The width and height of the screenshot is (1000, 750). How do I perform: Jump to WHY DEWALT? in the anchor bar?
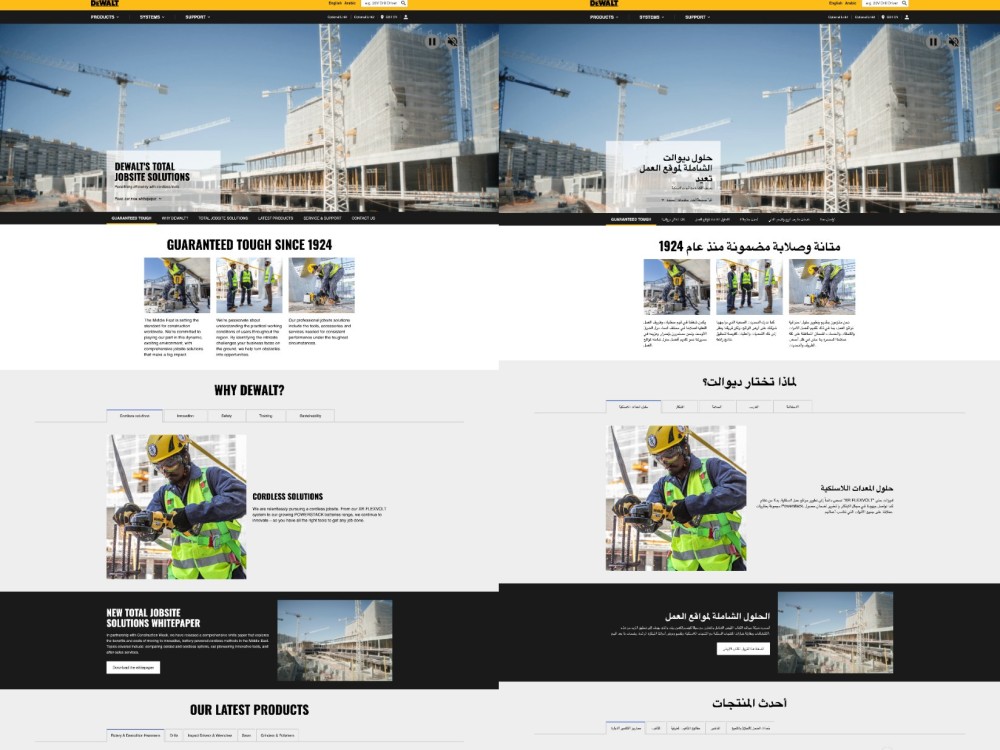[175, 218]
